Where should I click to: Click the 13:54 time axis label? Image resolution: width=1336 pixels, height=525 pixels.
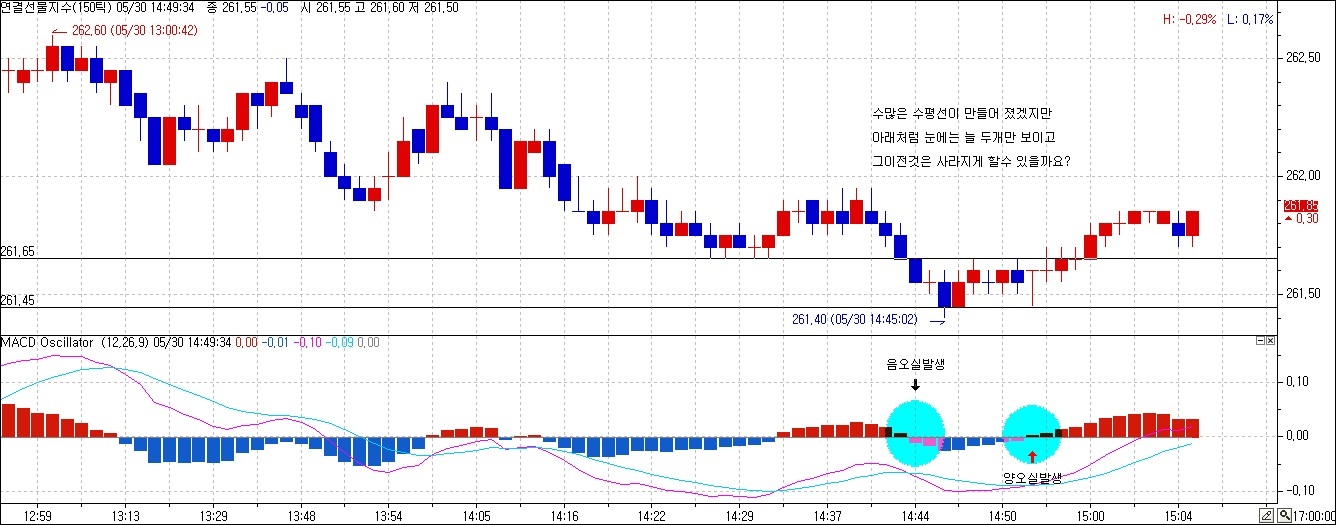(388, 516)
